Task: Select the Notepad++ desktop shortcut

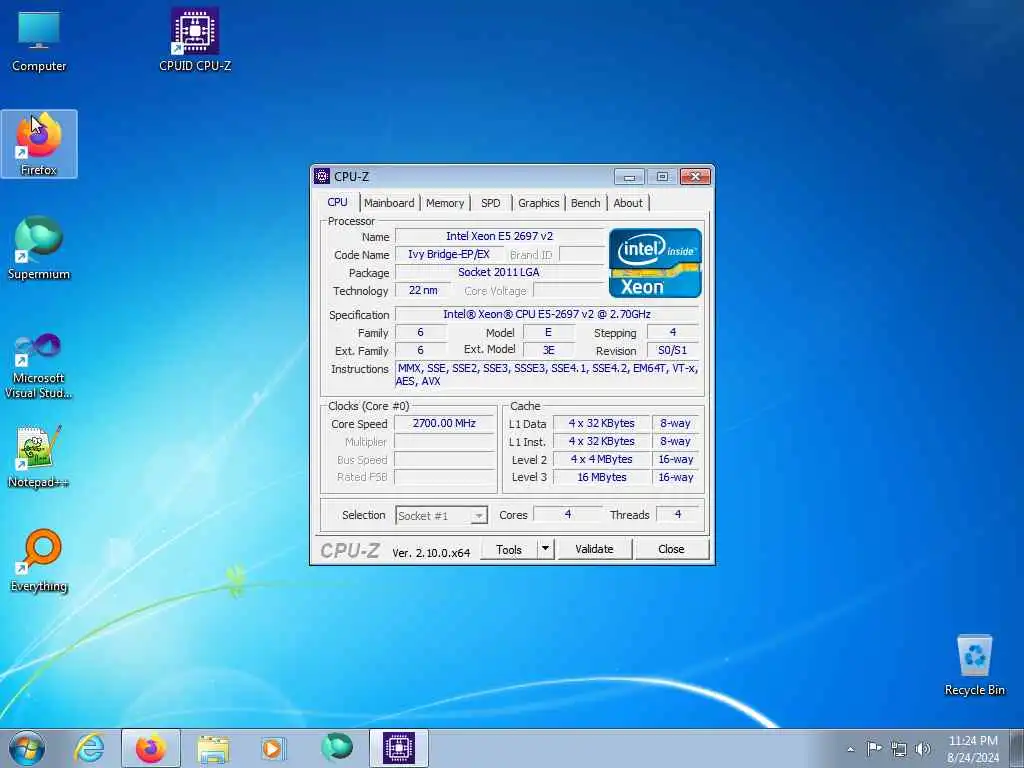Action: tap(39, 457)
